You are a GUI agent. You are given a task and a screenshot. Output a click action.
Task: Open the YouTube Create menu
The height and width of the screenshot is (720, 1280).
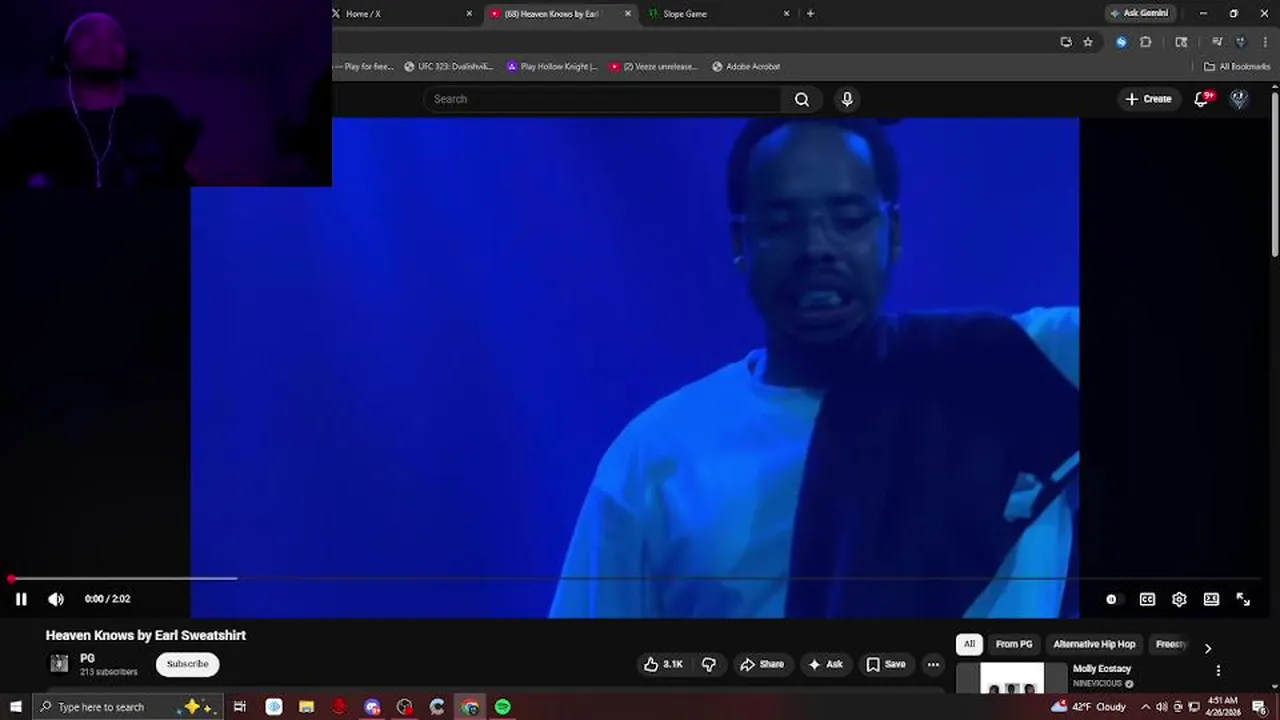point(1148,99)
